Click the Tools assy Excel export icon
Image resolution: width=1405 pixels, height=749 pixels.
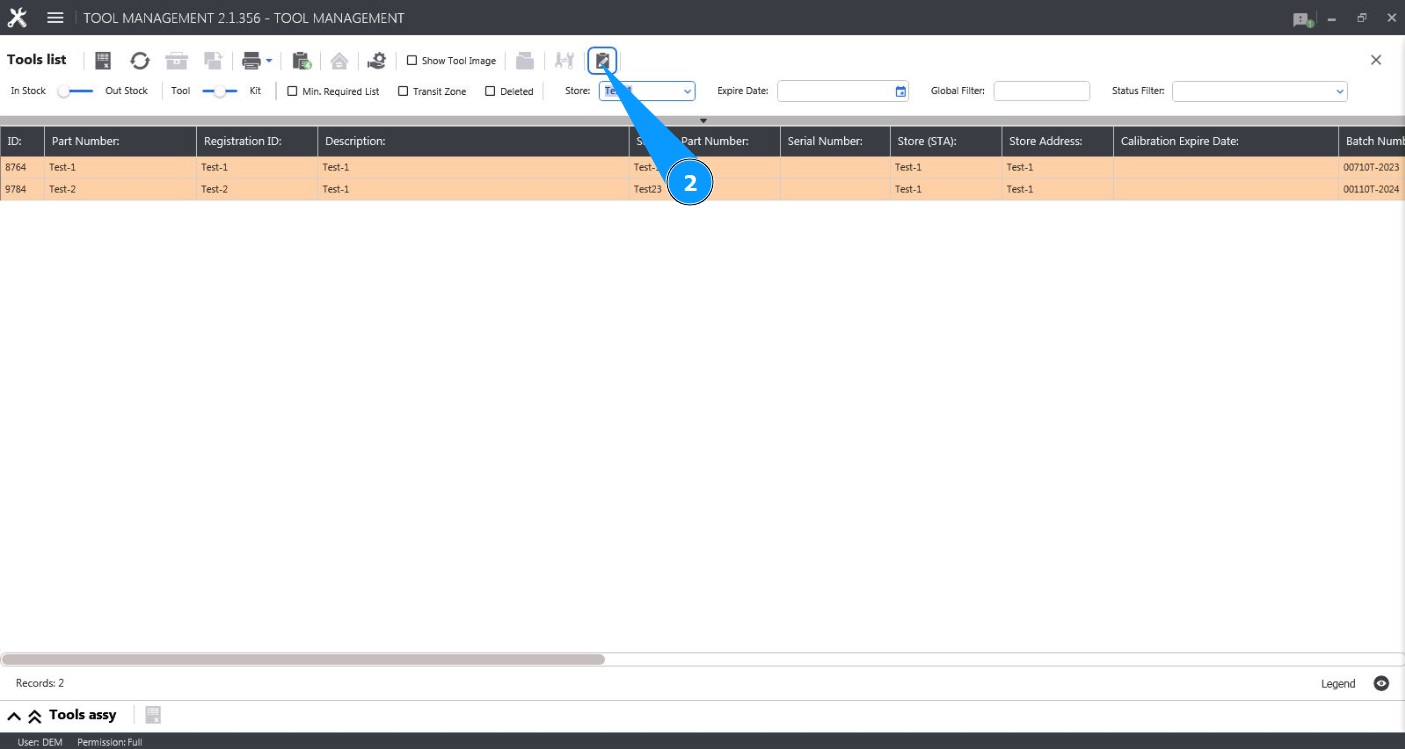(x=153, y=715)
